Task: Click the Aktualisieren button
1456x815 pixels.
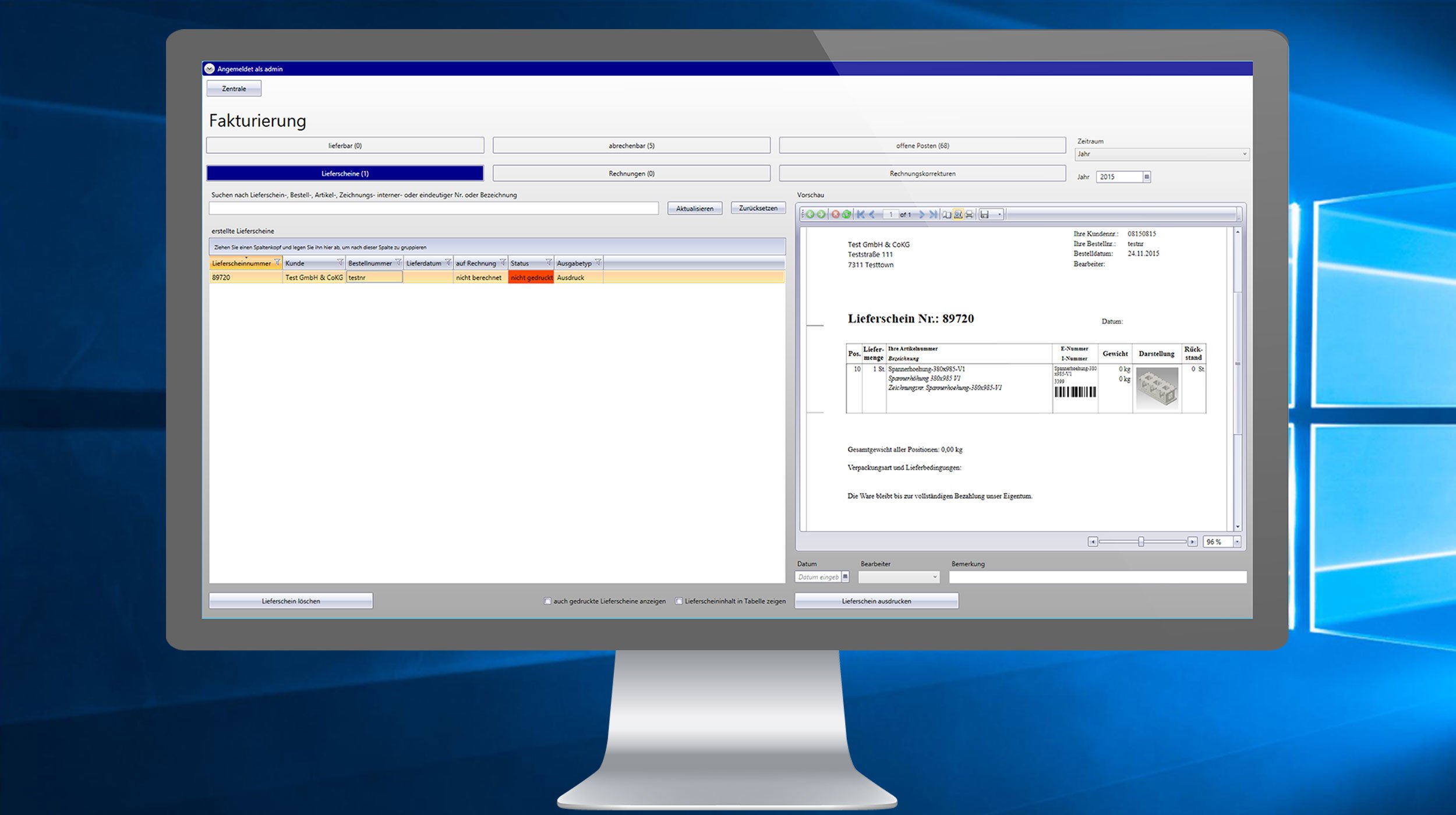Action: [x=694, y=208]
